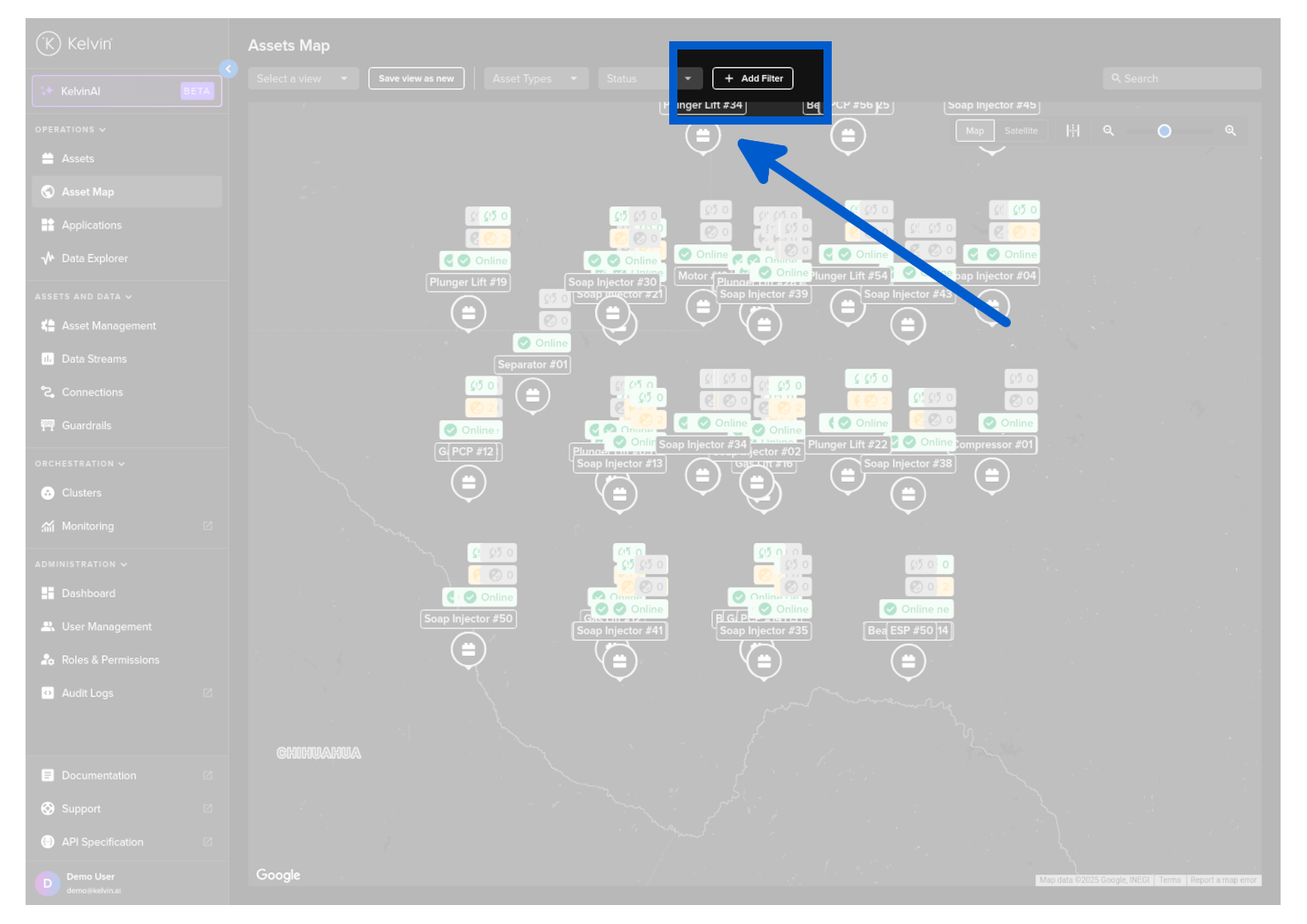Click the Separator #01 map pin
Screen dimensions: 1307x924
point(533,396)
